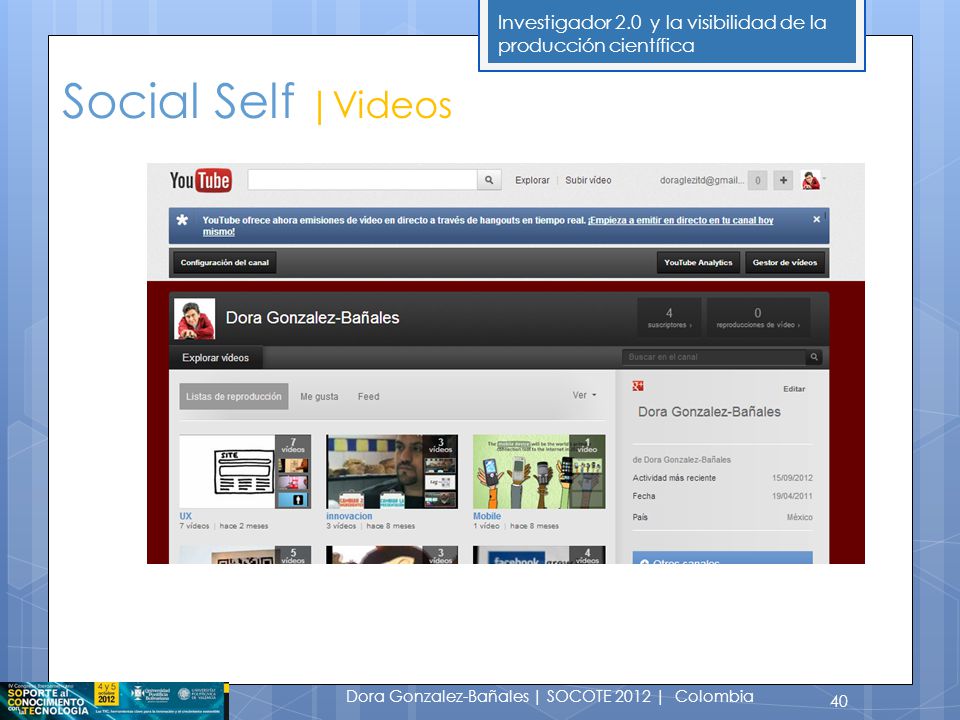960x720 pixels.
Task: Open the facebook playlist thumbnail
Action: [539, 555]
